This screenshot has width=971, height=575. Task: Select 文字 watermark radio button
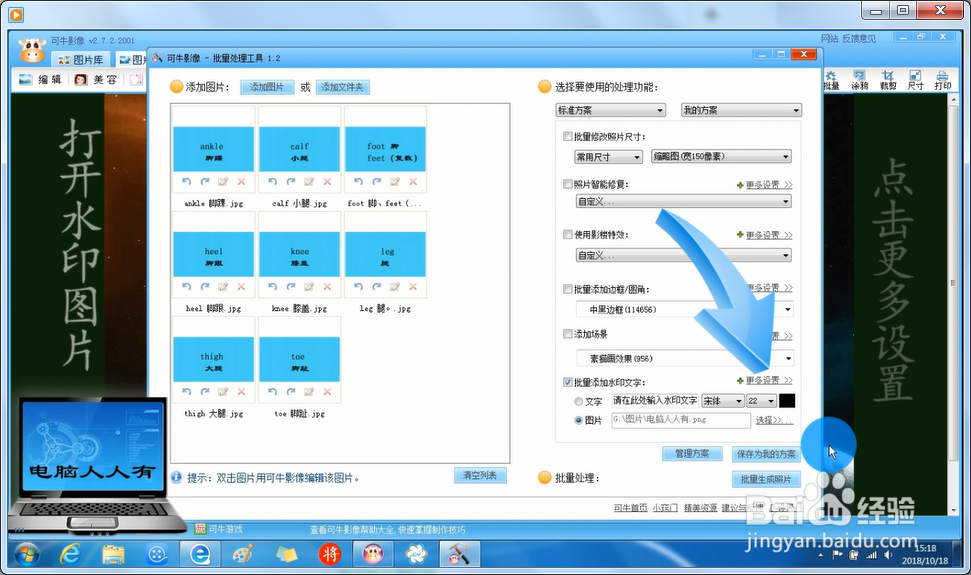[578, 401]
